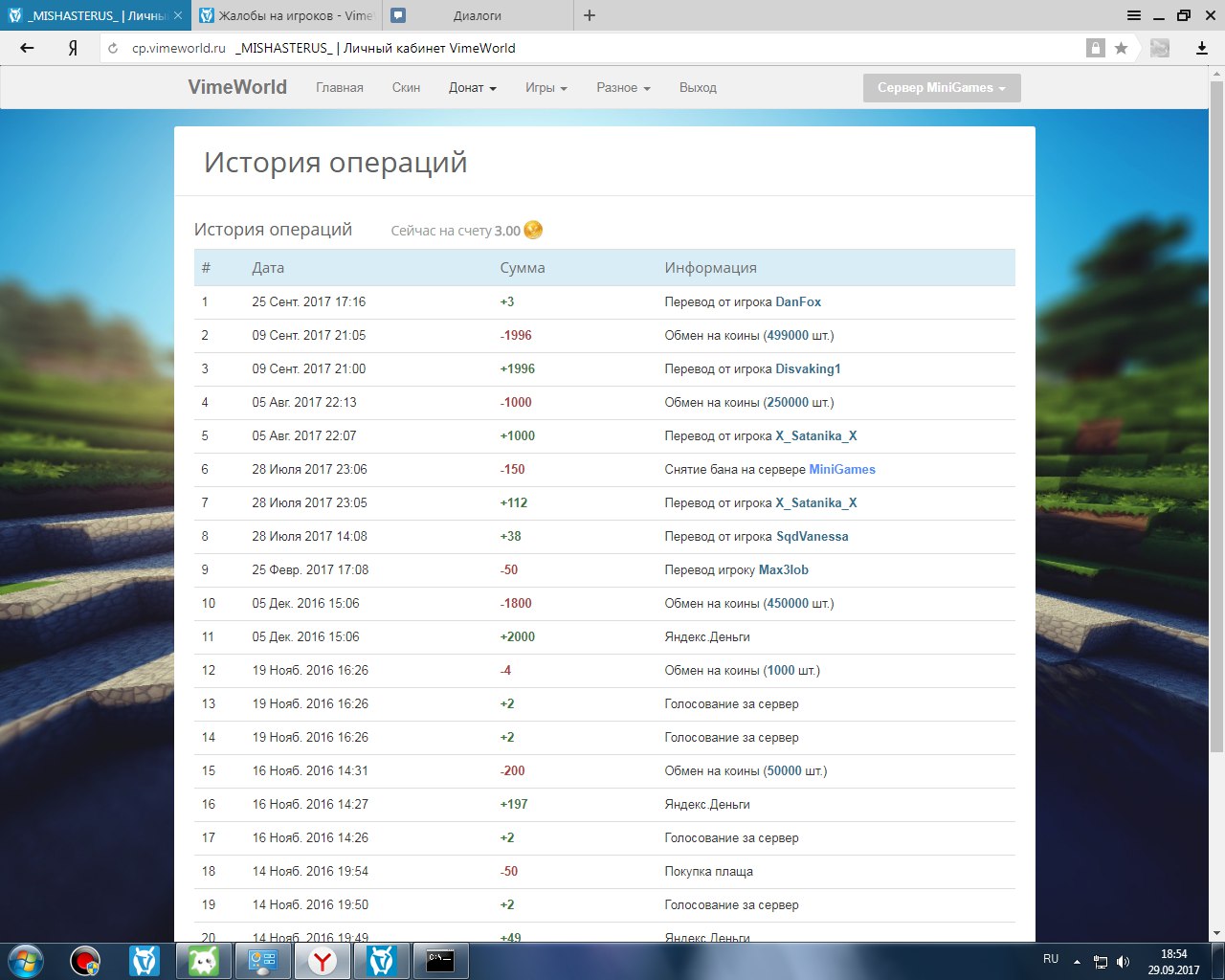This screenshot has width=1225, height=980.
Task: Open player Max3lob profile link
Action: click(x=784, y=569)
